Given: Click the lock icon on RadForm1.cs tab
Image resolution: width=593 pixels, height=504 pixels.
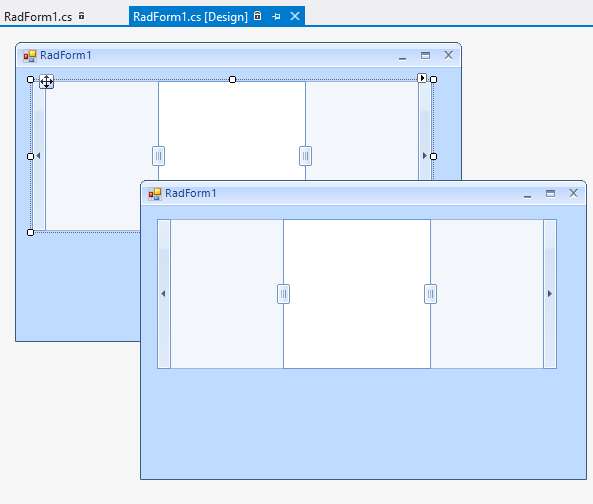Looking at the screenshot, I should [x=81, y=16].
